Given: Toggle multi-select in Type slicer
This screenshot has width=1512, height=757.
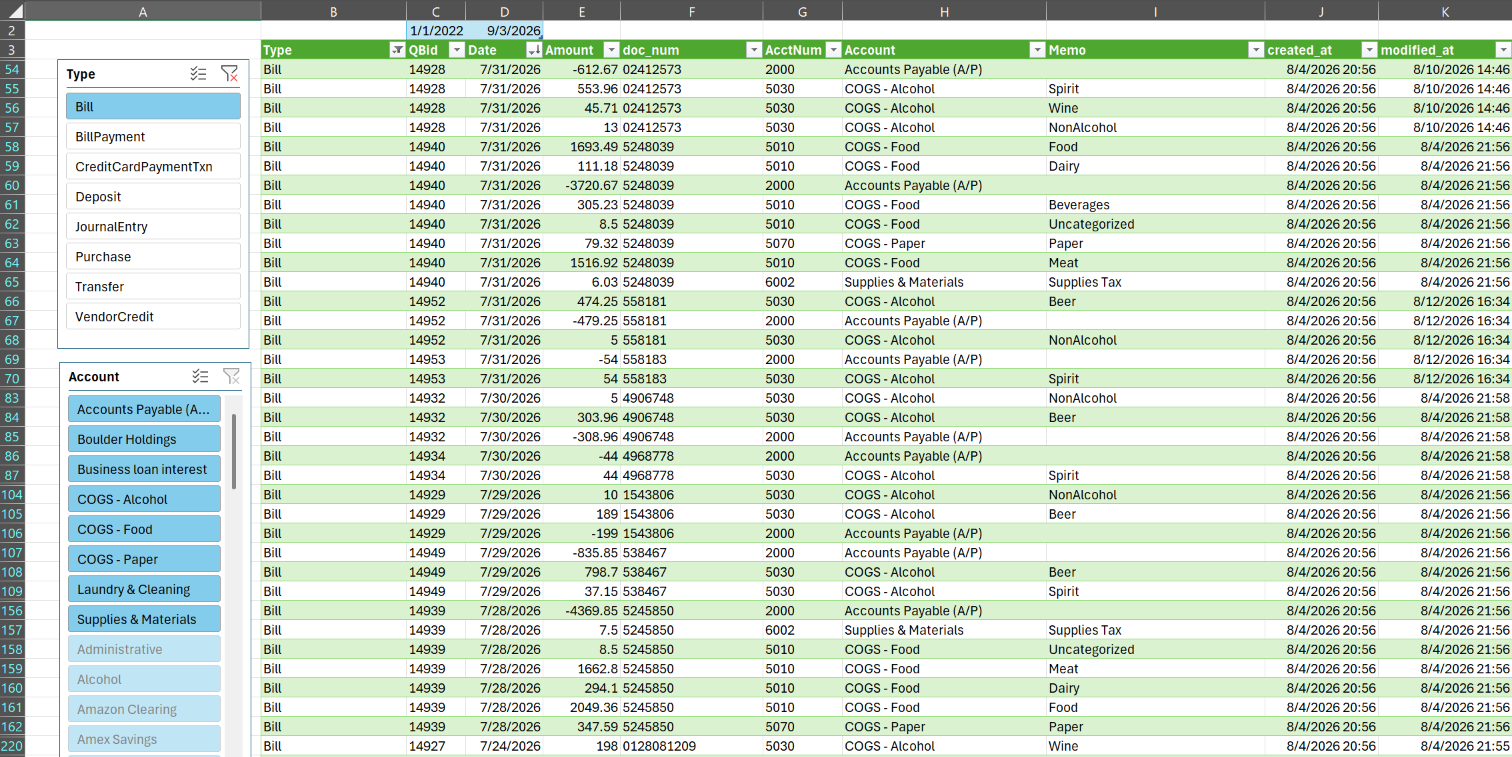Looking at the screenshot, I should (x=199, y=74).
